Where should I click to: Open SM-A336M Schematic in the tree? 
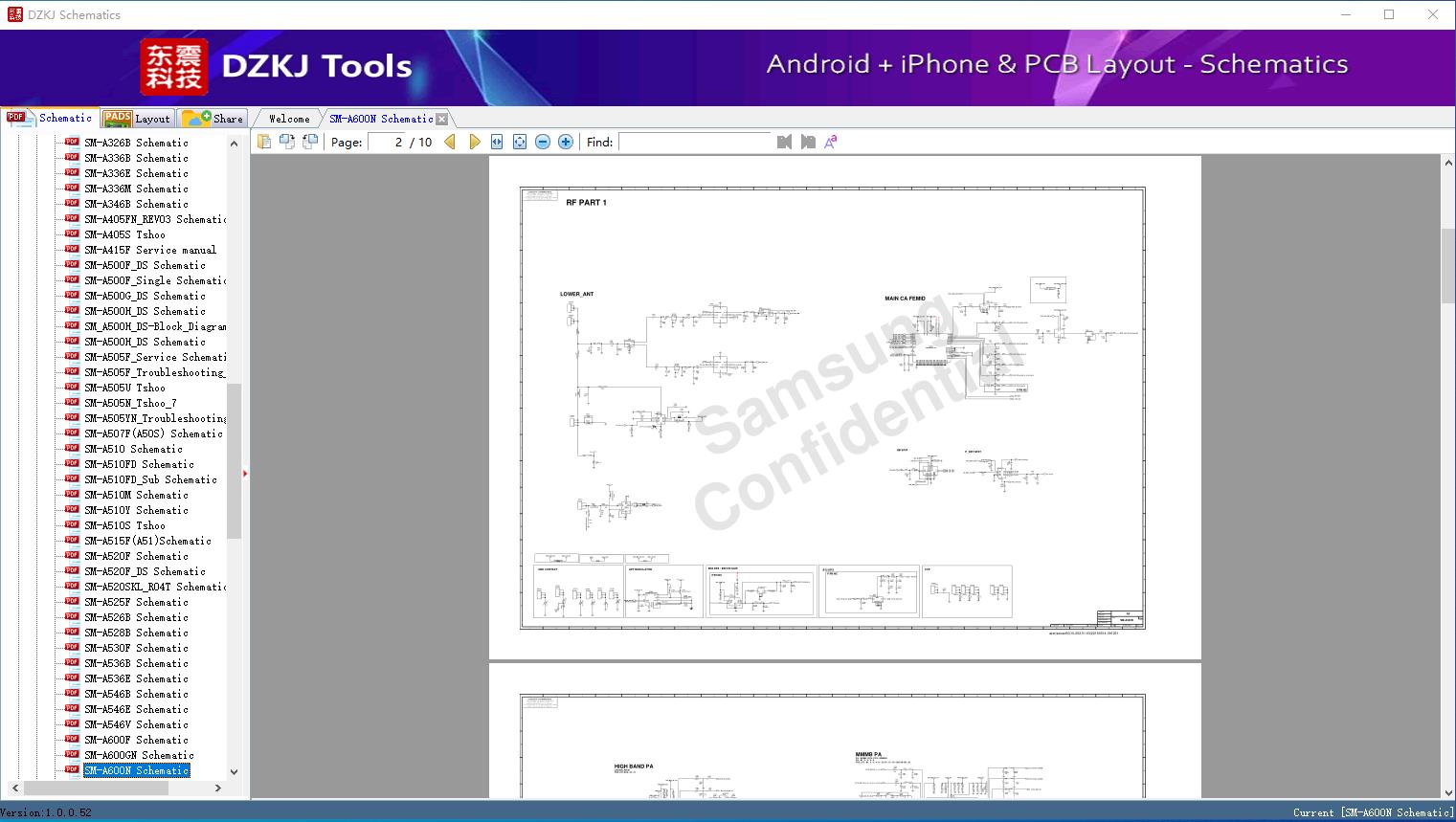[136, 189]
